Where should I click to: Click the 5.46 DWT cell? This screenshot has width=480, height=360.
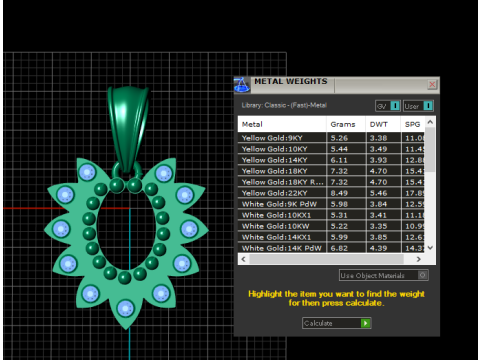pos(383,193)
